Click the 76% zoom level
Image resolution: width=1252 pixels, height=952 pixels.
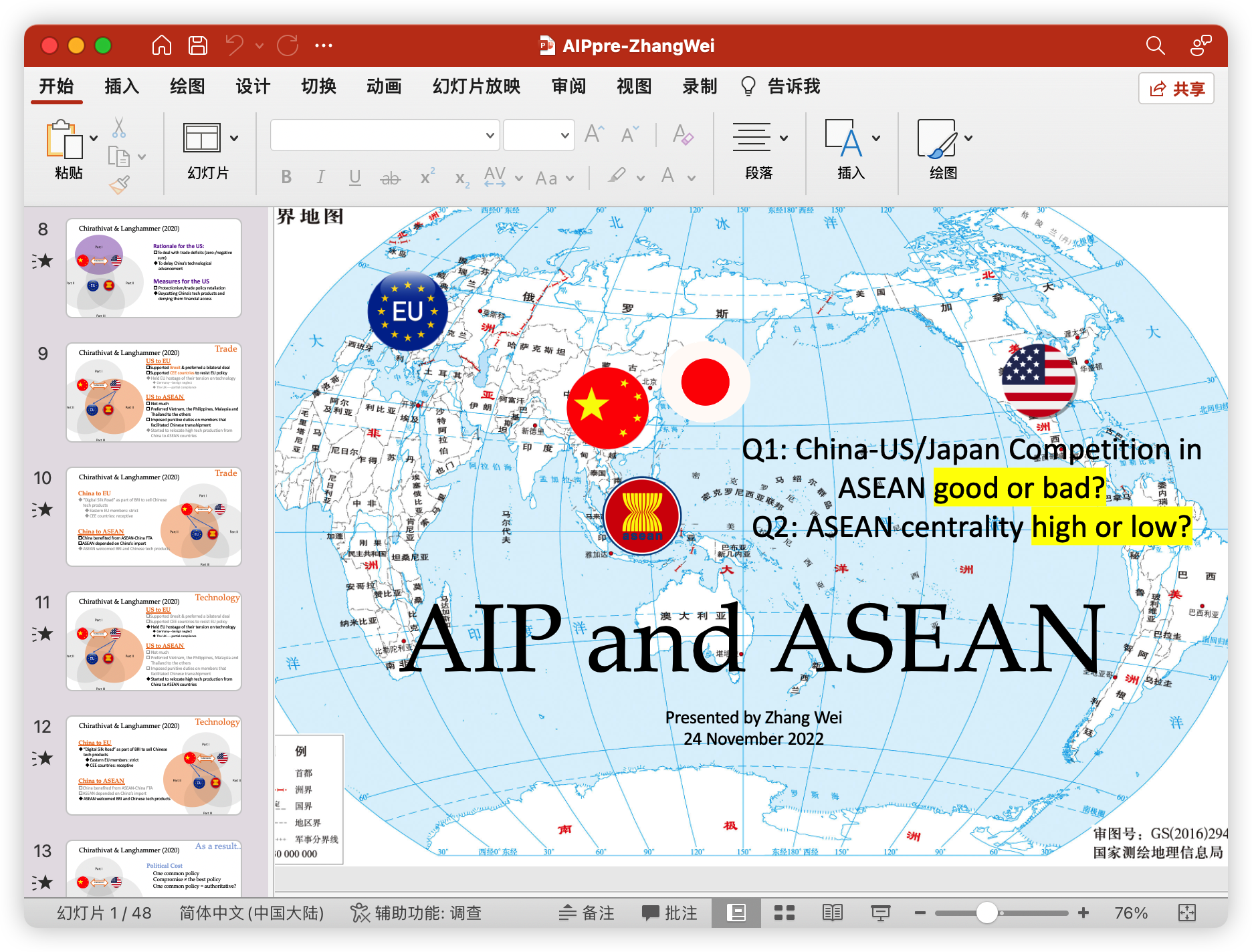pos(1131,913)
